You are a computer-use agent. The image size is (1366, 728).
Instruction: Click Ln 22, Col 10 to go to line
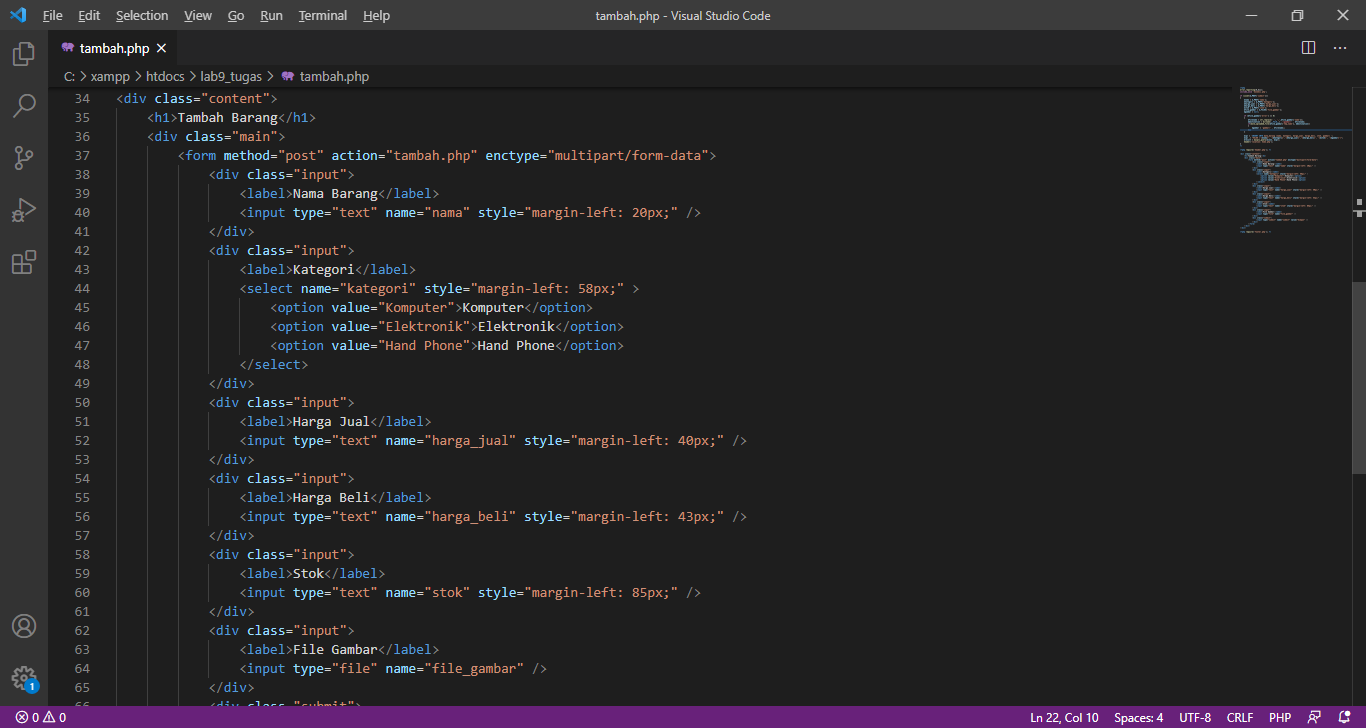pyautogui.click(x=1063, y=717)
